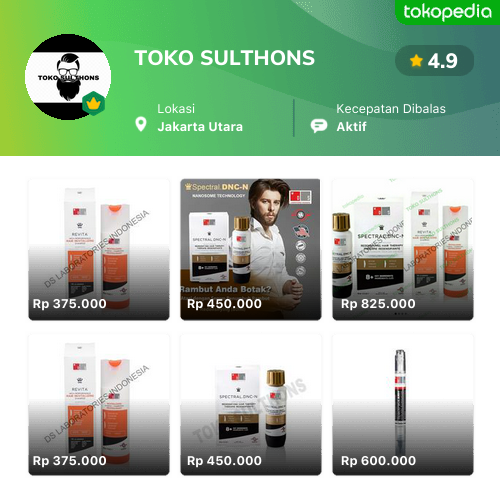The width and height of the screenshot is (500, 500).
Task: Click the TOKO SULTHONS shop name
Action: [224, 58]
